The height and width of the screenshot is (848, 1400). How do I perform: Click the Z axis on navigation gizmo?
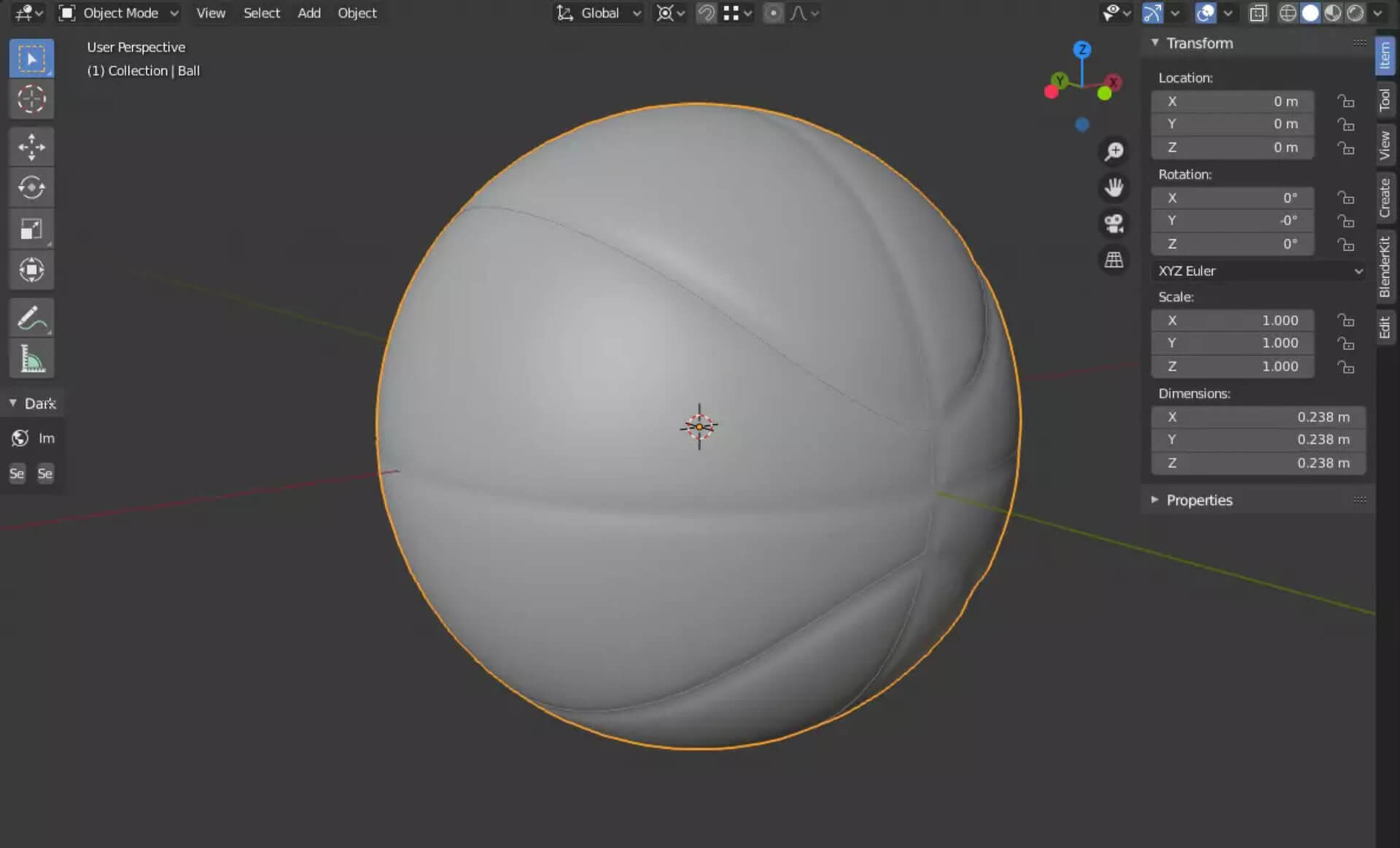(1082, 50)
